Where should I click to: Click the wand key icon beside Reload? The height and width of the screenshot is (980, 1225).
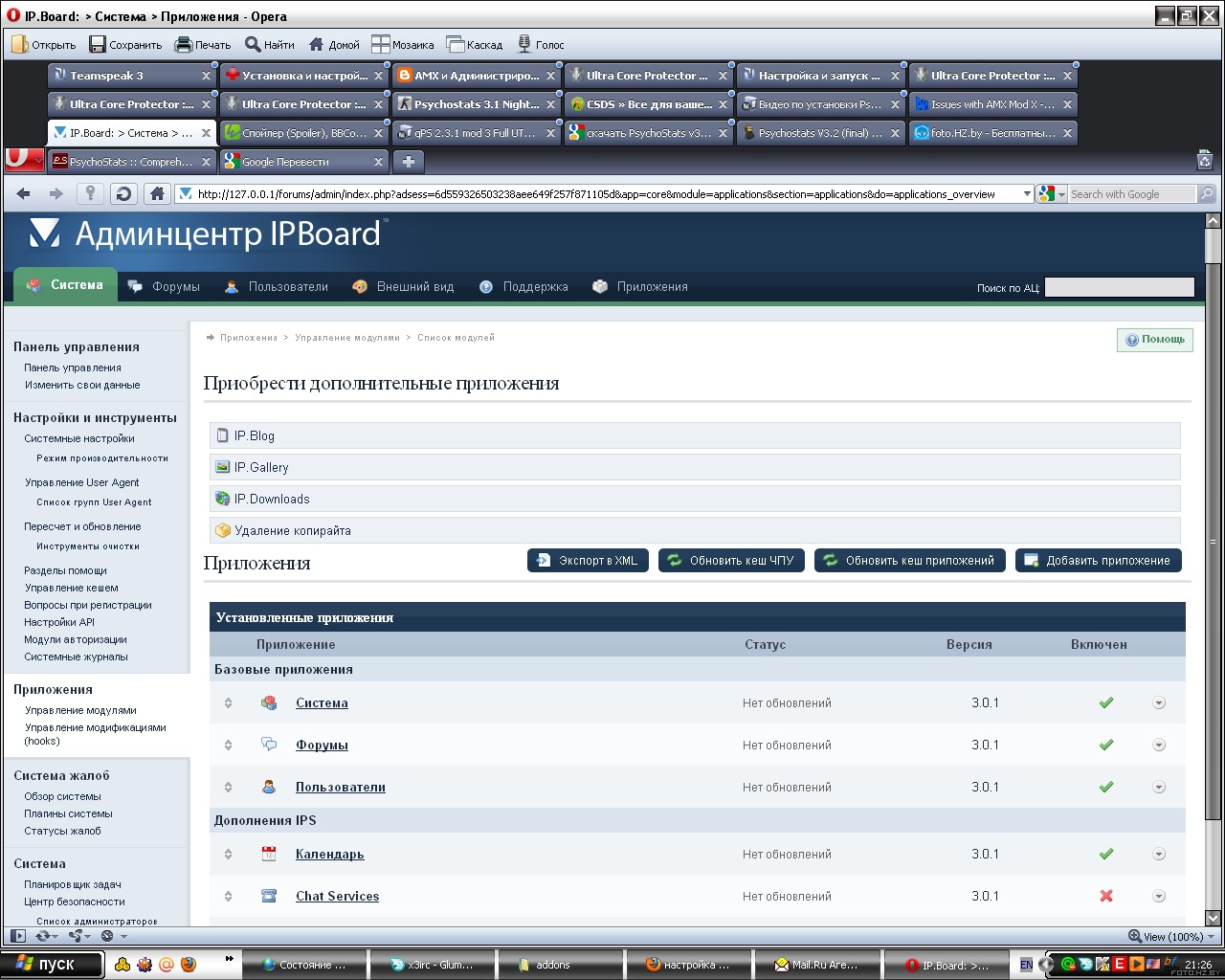90,194
